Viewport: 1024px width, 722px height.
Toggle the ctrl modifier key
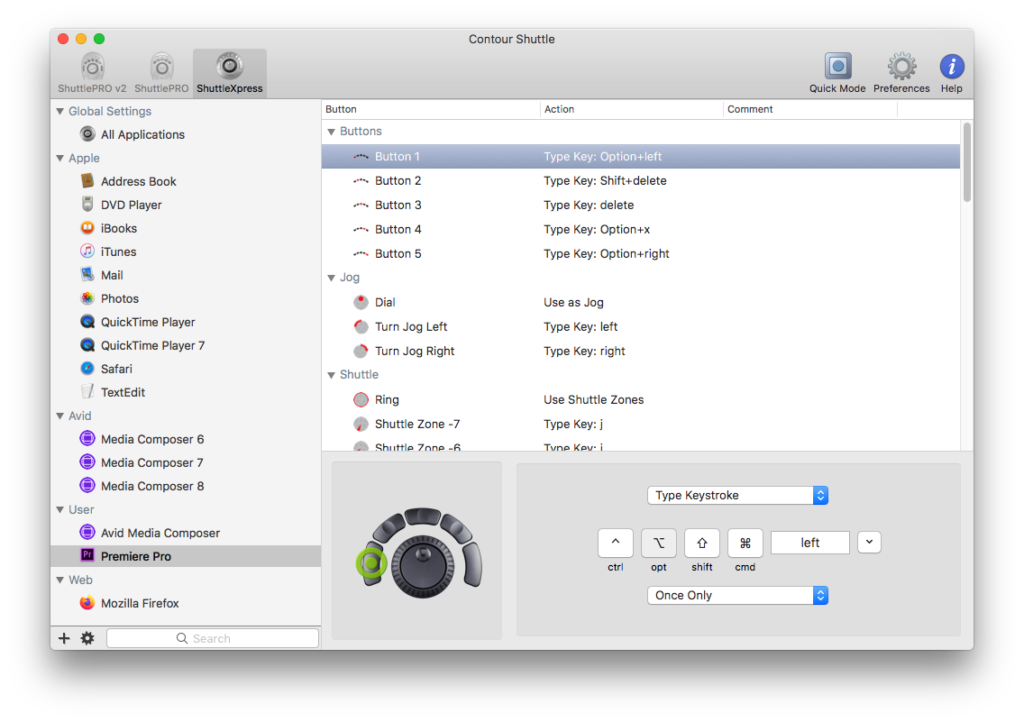coord(615,543)
